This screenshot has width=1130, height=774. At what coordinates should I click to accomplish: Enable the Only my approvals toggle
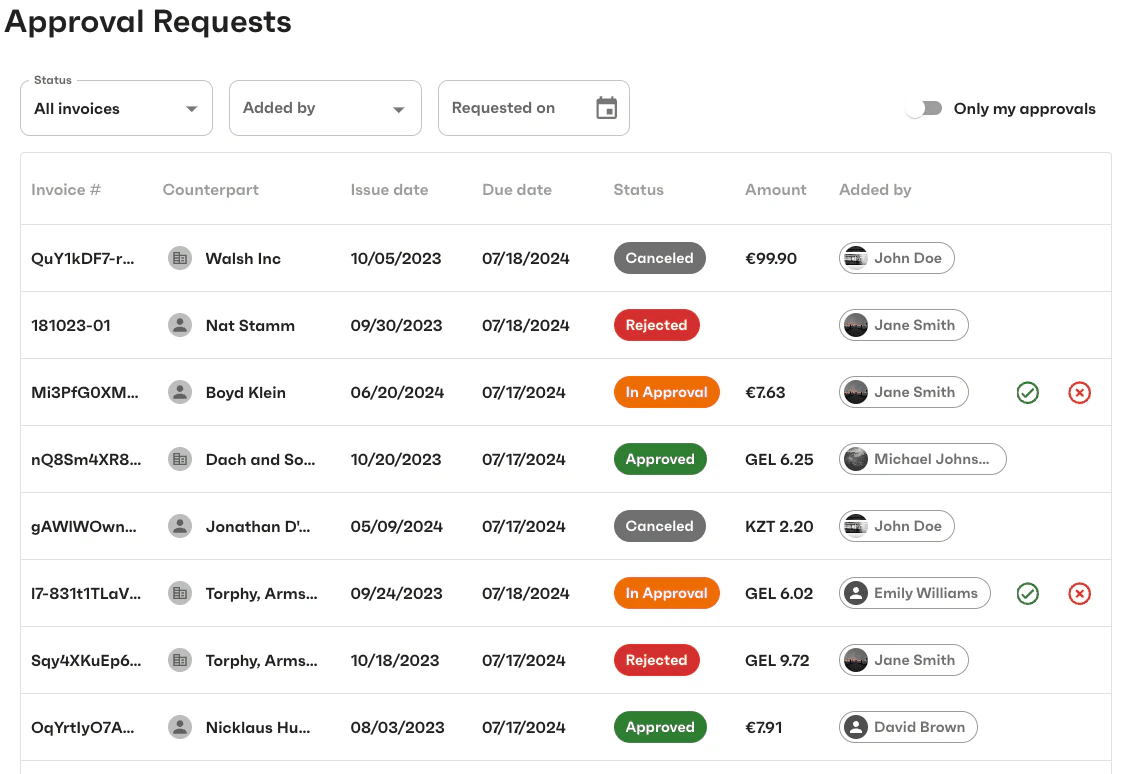point(923,107)
